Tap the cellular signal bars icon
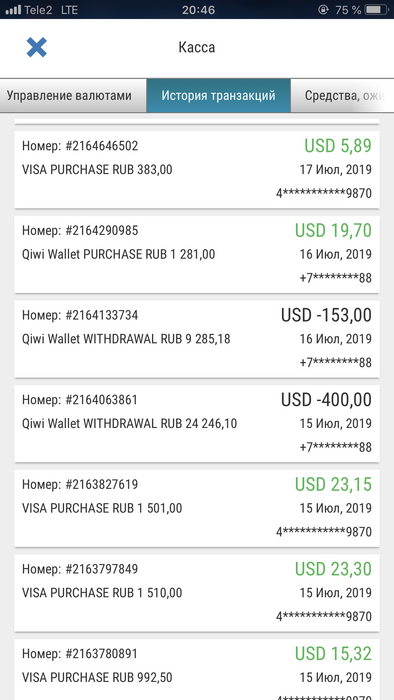Viewport: 394px width, 700px height. coord(13,9)
